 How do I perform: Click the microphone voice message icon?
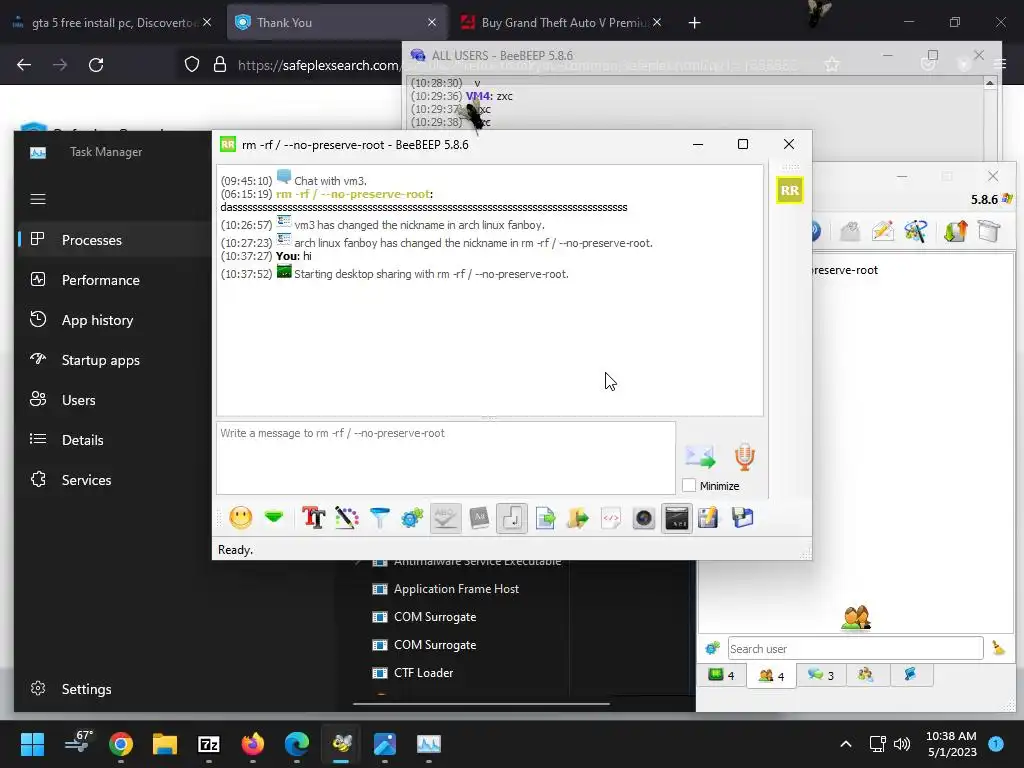[744, 456]
